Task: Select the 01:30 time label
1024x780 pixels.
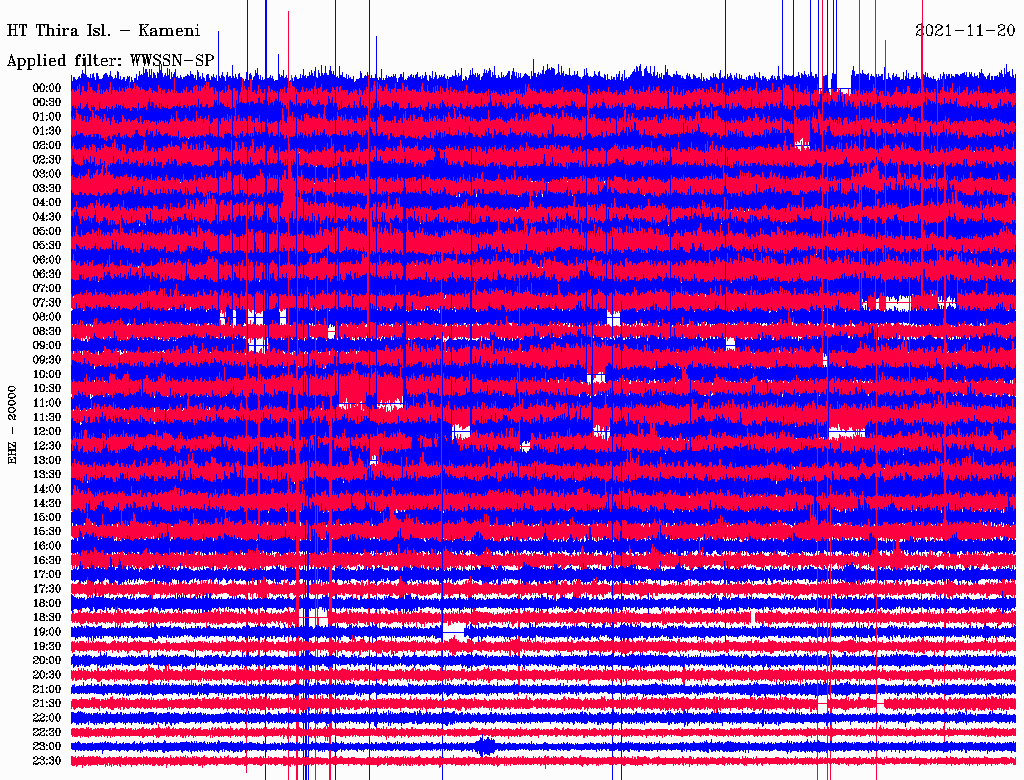Action: pyautogui.click(x=46, y=131)
